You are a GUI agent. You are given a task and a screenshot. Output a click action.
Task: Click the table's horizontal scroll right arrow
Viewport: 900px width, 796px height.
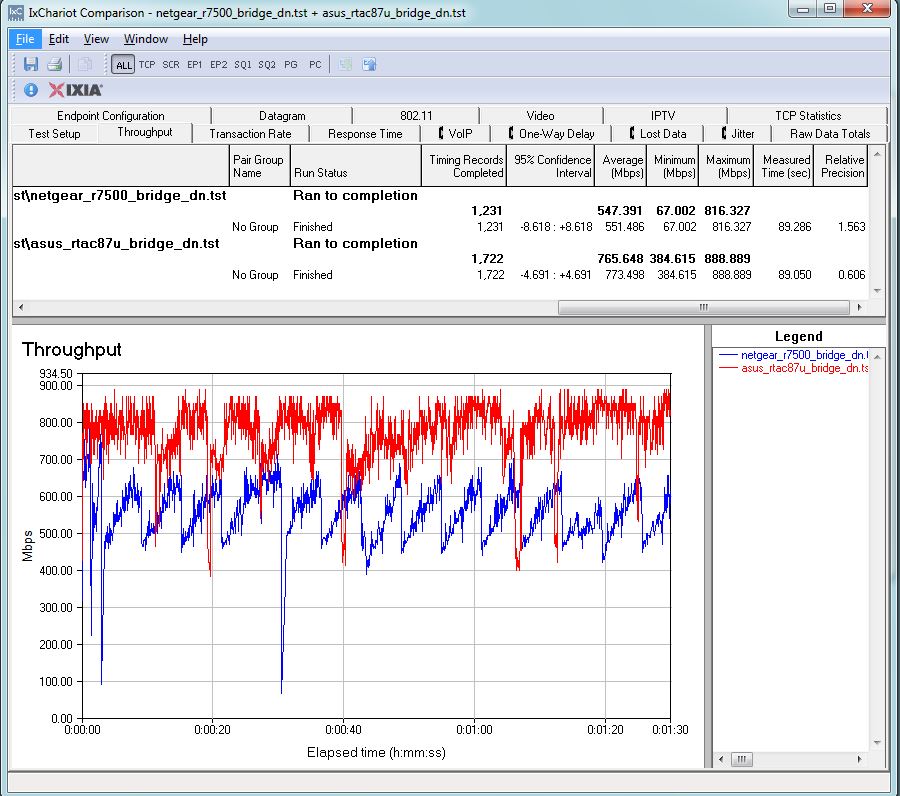point(859,307)
